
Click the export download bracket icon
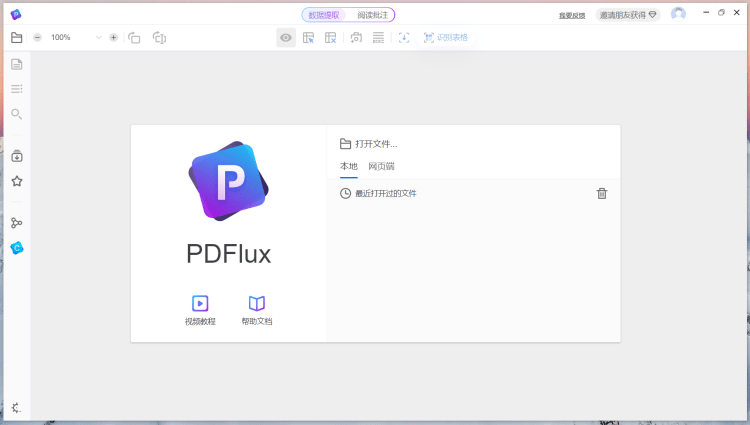pos(404,38)
